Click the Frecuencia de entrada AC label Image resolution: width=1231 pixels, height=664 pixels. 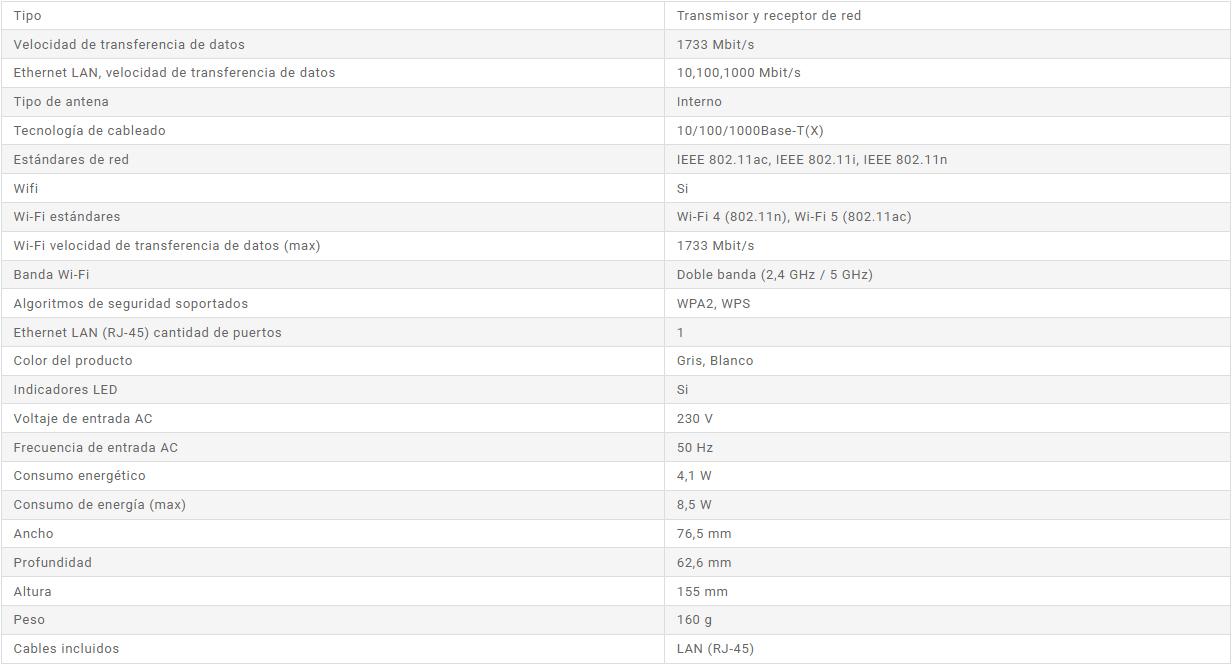tap(95, 448)
